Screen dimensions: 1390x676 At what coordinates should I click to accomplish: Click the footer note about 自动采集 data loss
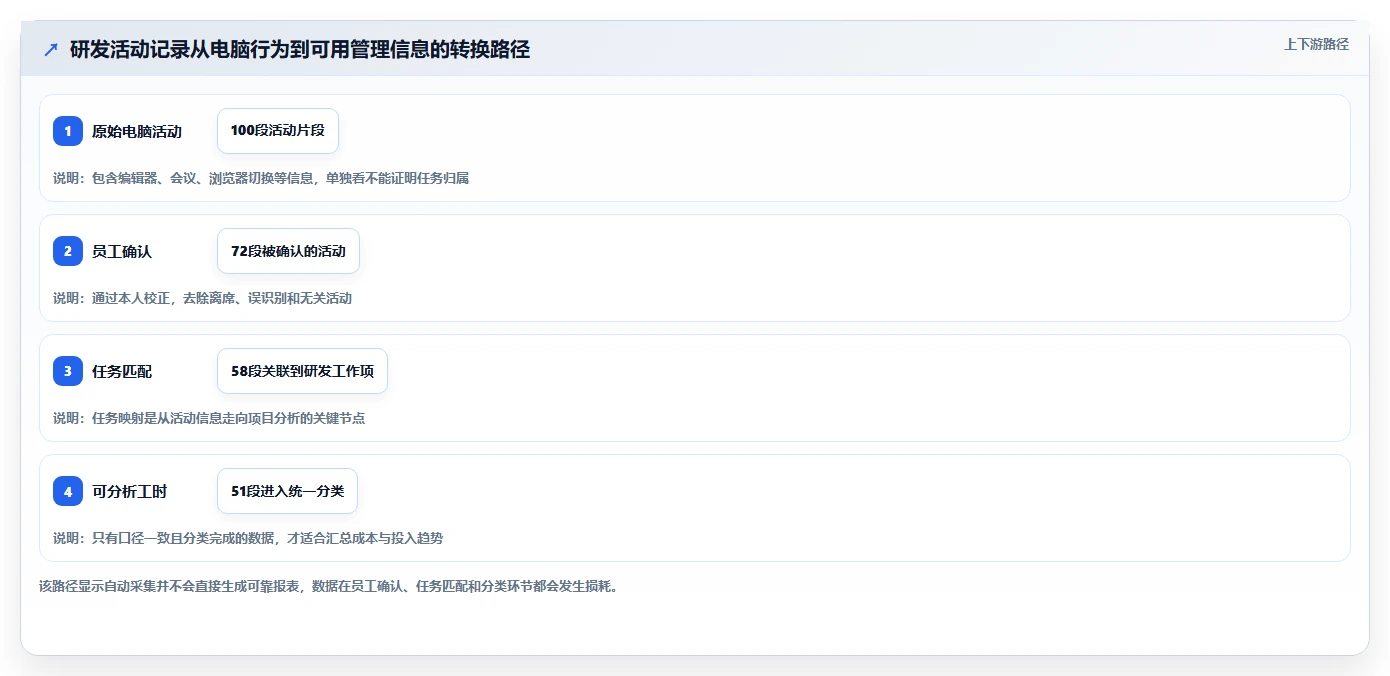click(x=328, y=586)
